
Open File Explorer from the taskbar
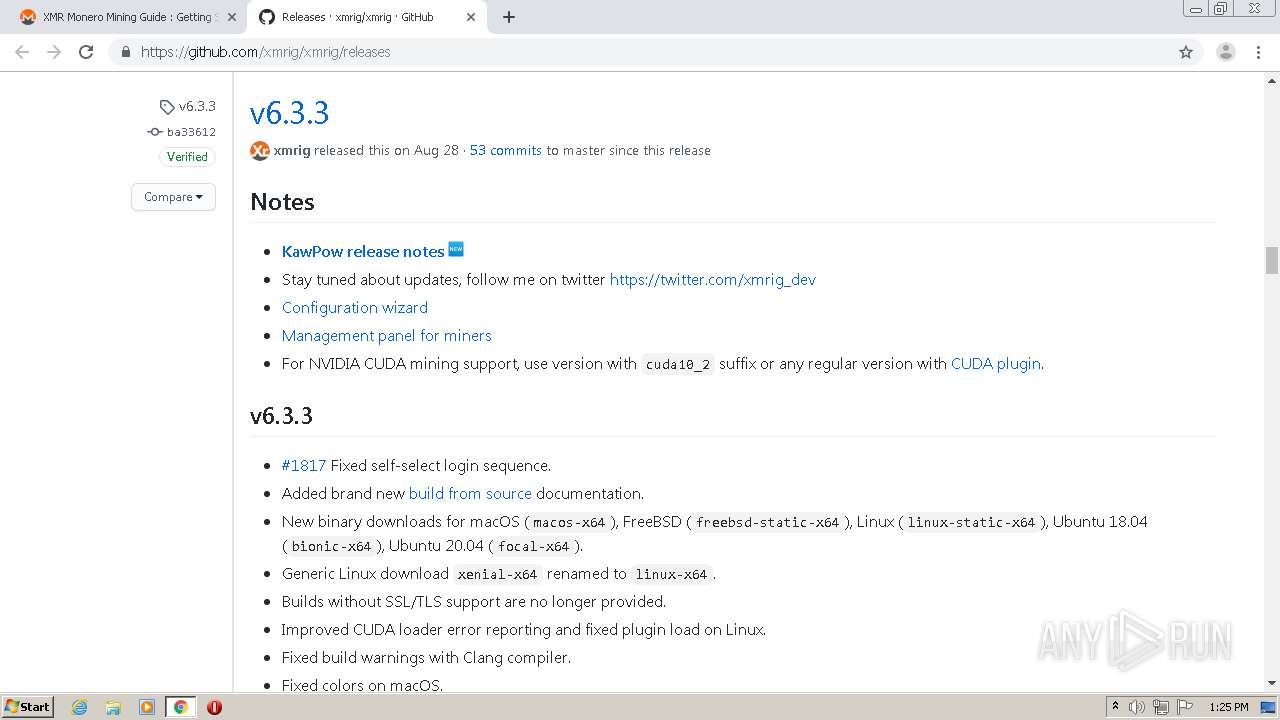113,707
